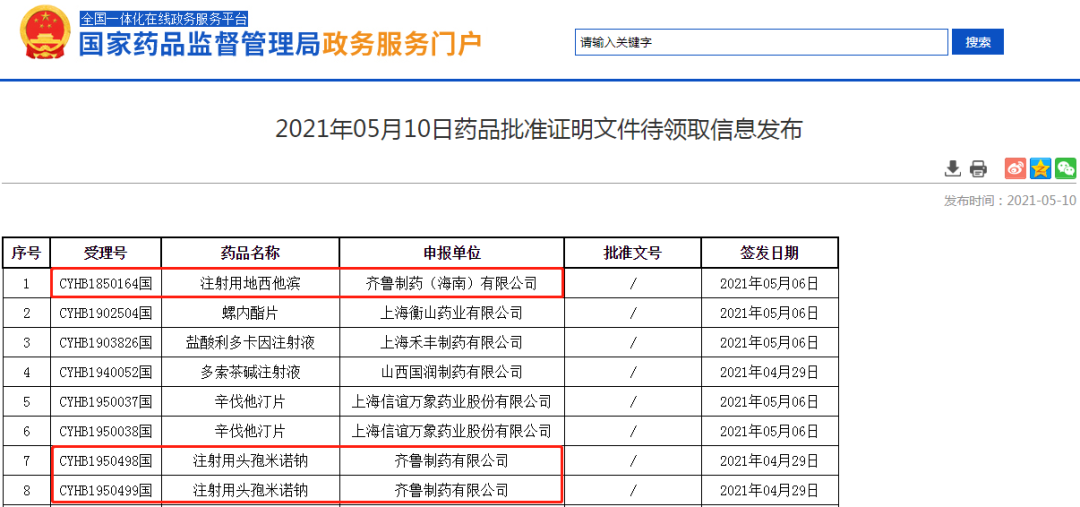Click the 序号 column header
The width and height of the screenshot is (1080, 507).
(26, 253)
